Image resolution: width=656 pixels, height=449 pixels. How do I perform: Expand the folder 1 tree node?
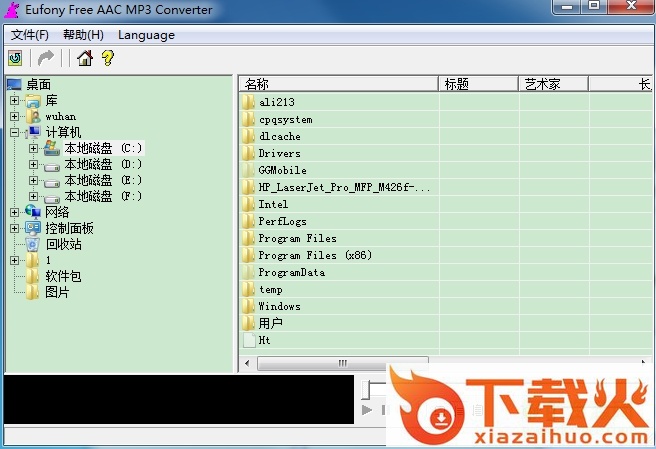[x=14, y=260]
